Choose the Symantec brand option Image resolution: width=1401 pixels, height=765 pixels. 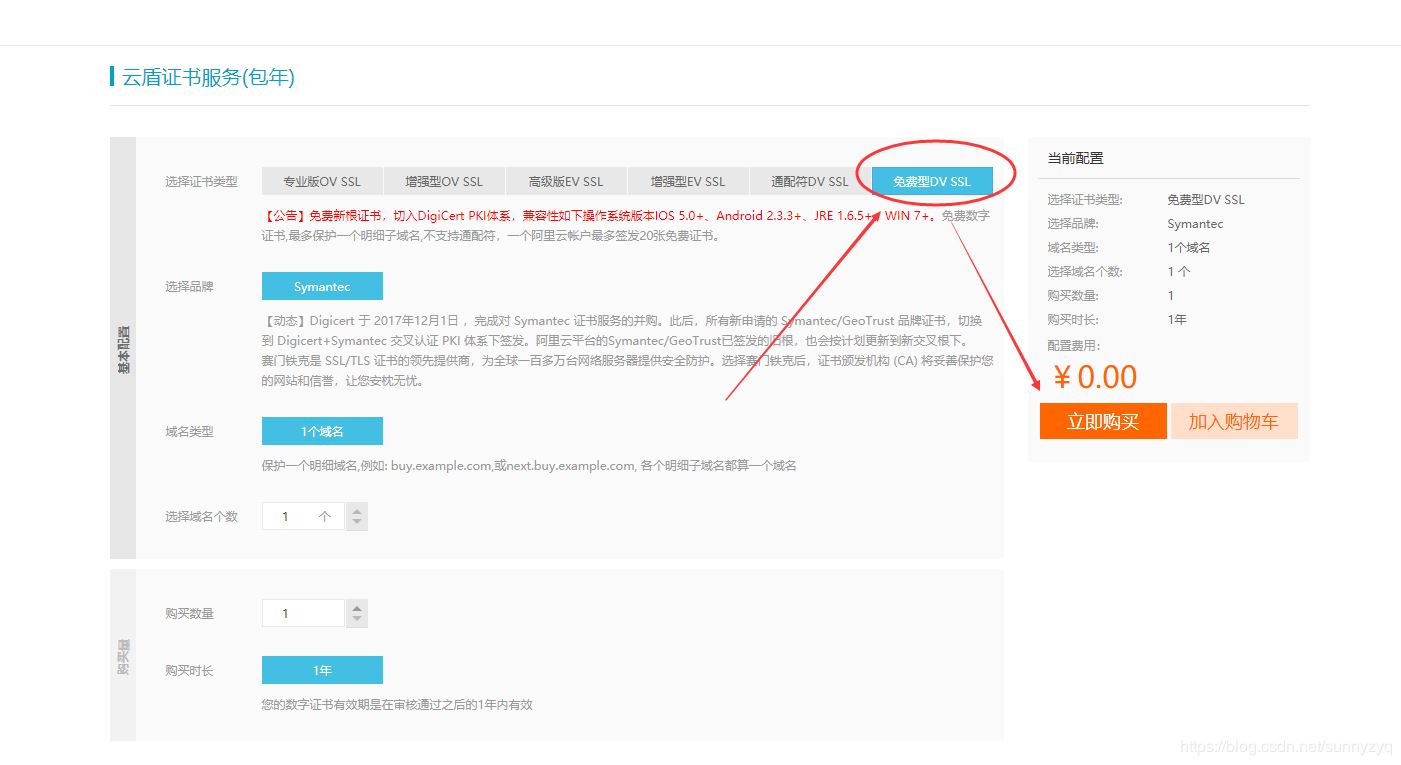click(x=322, y=286)
